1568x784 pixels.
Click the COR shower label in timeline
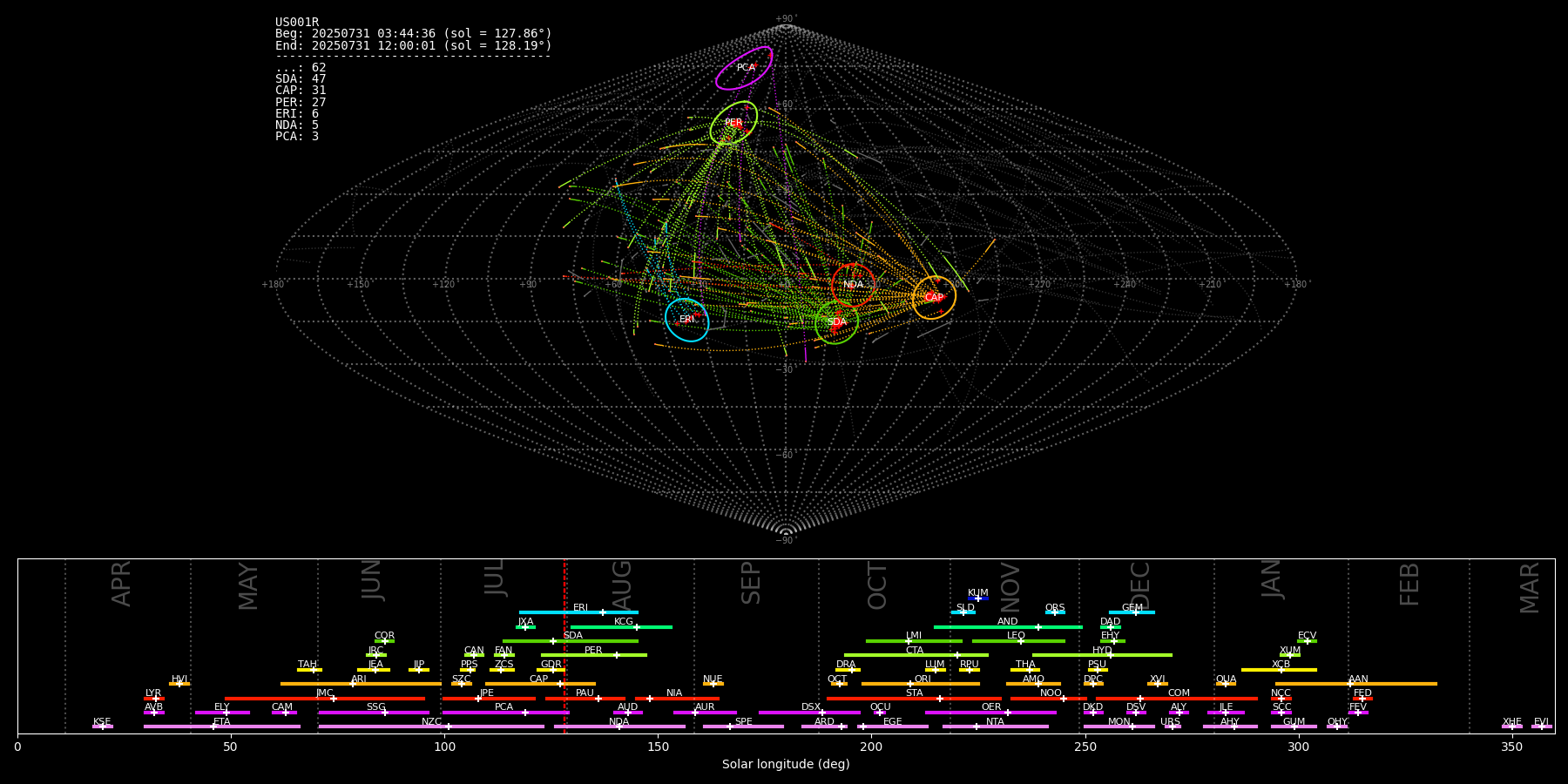384,636
